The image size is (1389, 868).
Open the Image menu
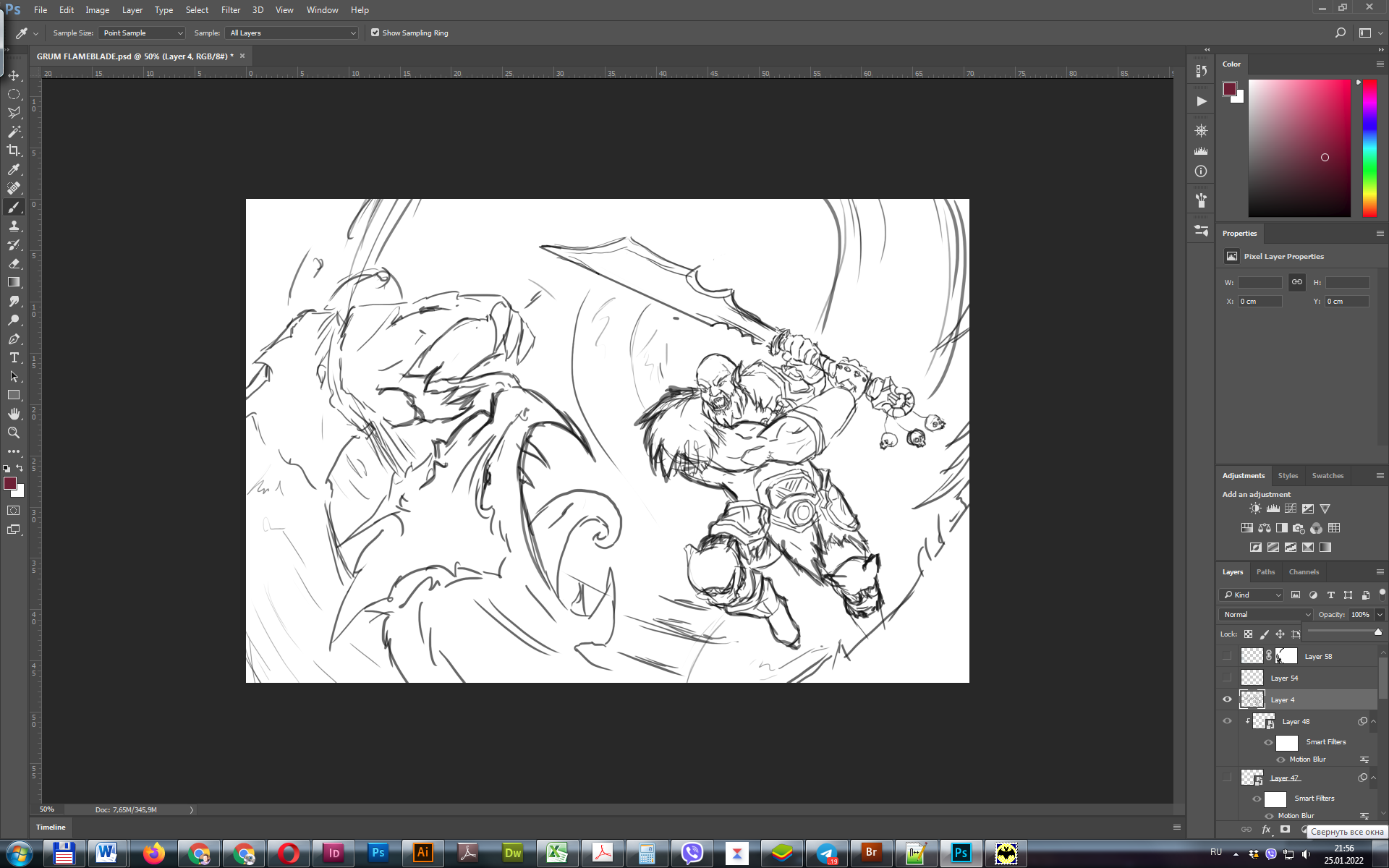point(97,10)
